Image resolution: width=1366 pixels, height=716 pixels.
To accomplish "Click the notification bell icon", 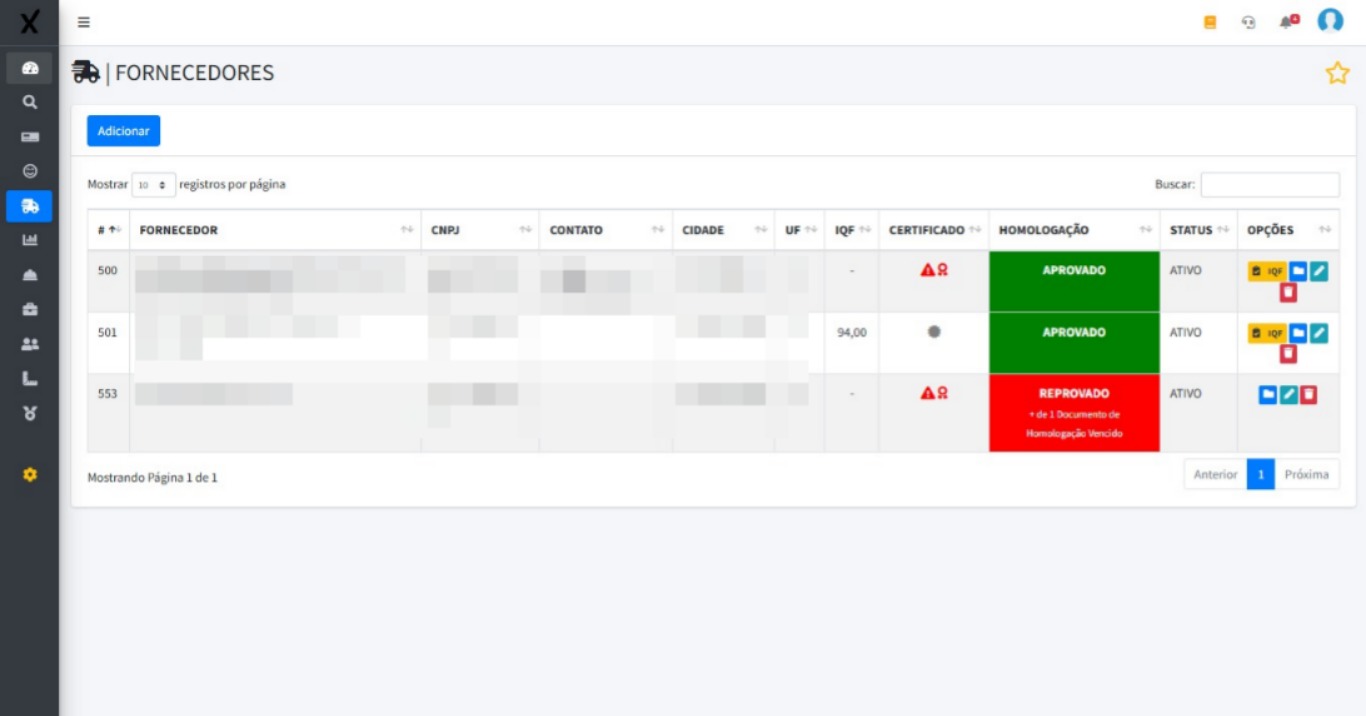I will tap(1287, 22).
